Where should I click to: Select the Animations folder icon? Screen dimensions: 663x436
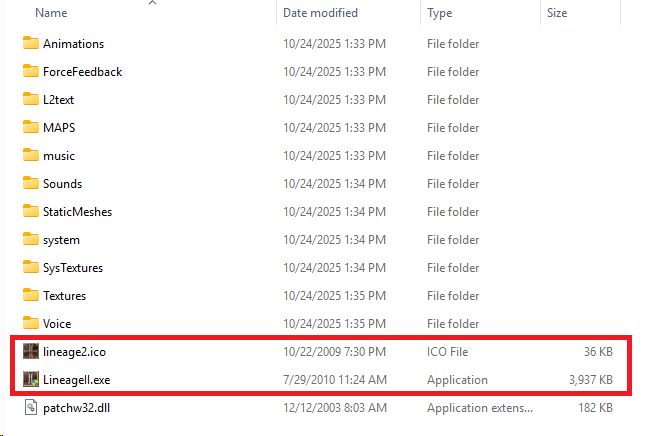(30, 43)
